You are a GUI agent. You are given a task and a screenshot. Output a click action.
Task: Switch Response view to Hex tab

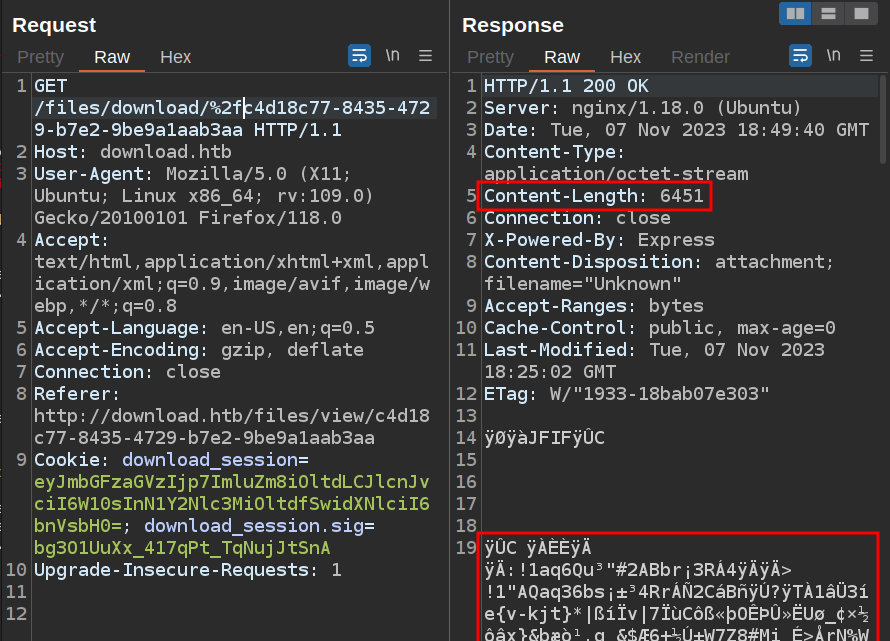coord(625,57)
